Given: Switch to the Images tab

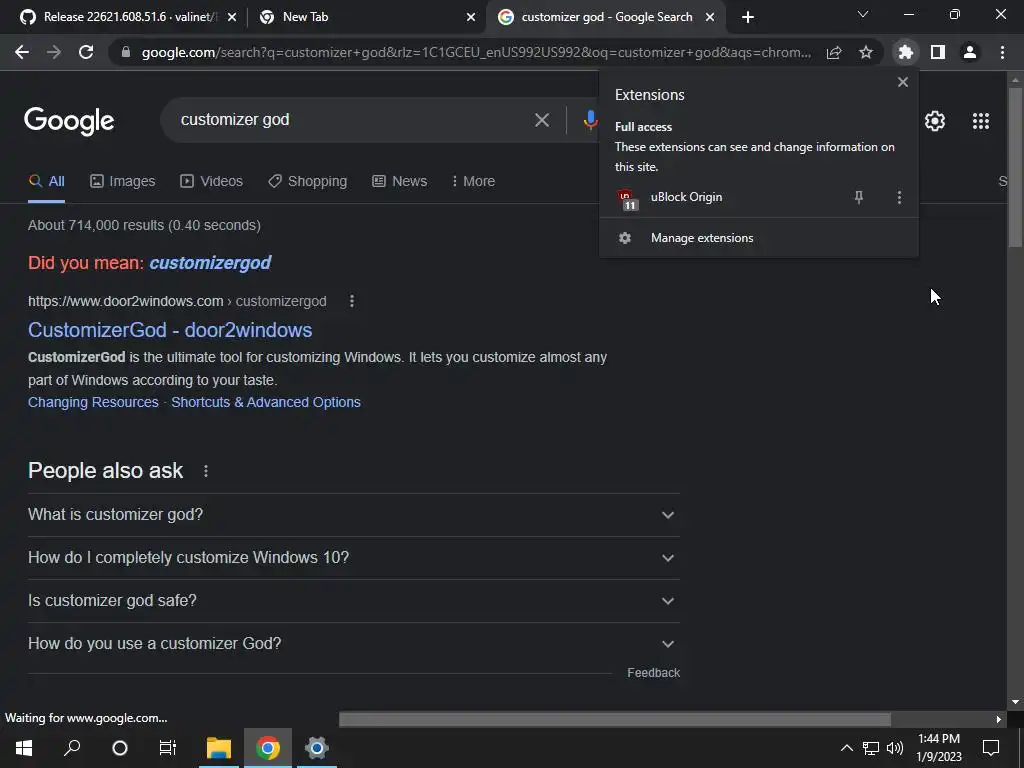Looking at the screenshot, I should click(123, 182).
